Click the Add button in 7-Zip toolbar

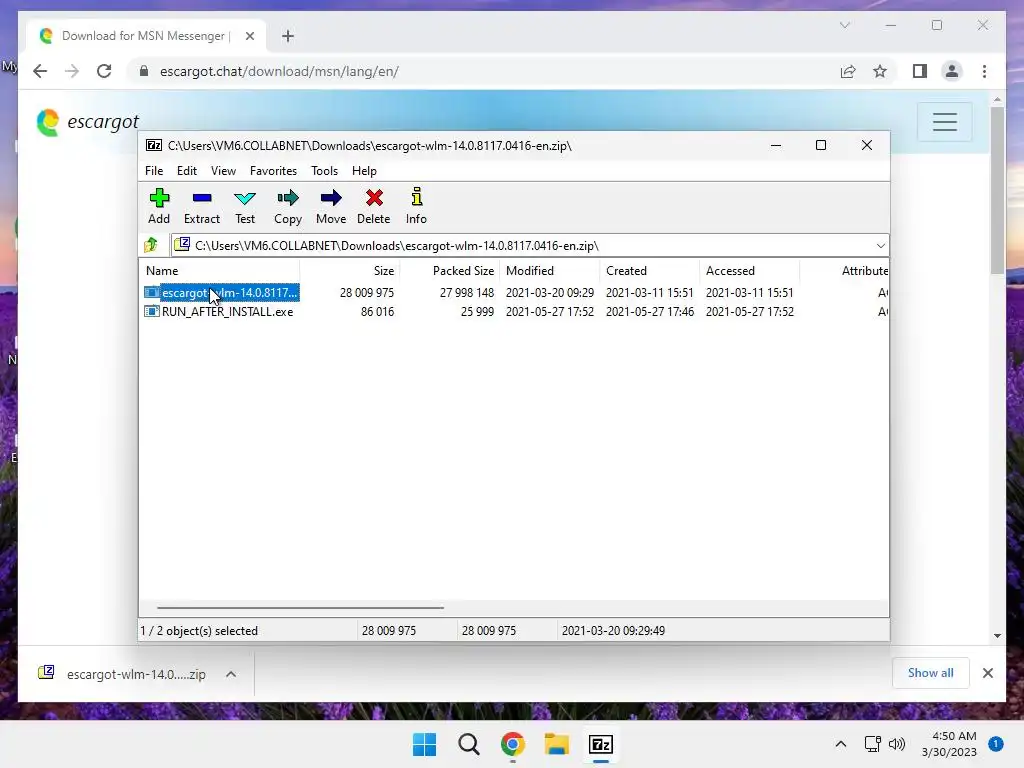point(159,206)
